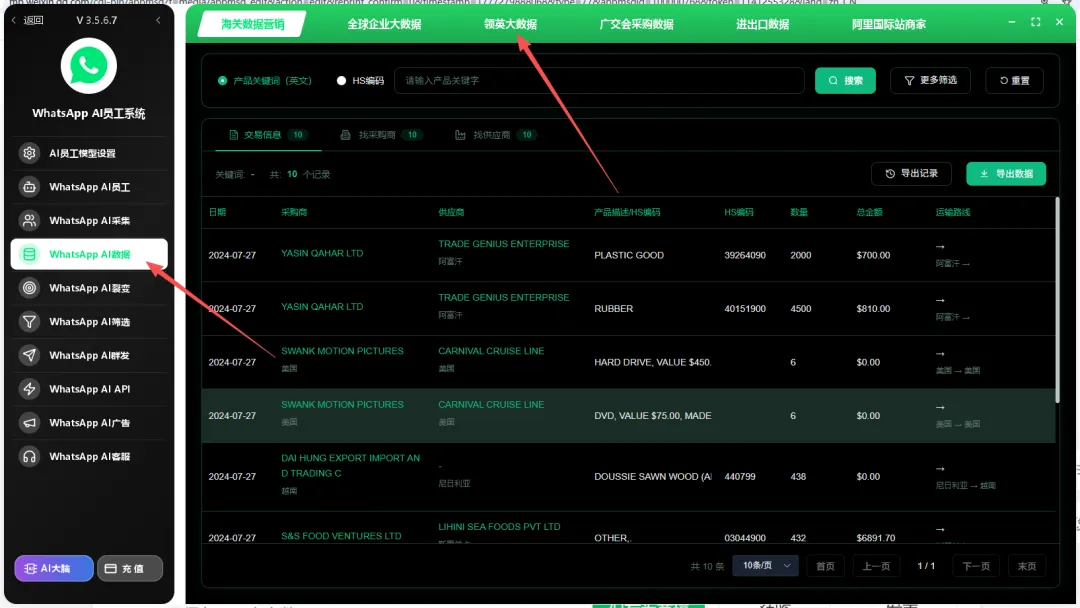Click the table vertical scrollbar
1080x608 pixels.
click(x=1057, y=300)
